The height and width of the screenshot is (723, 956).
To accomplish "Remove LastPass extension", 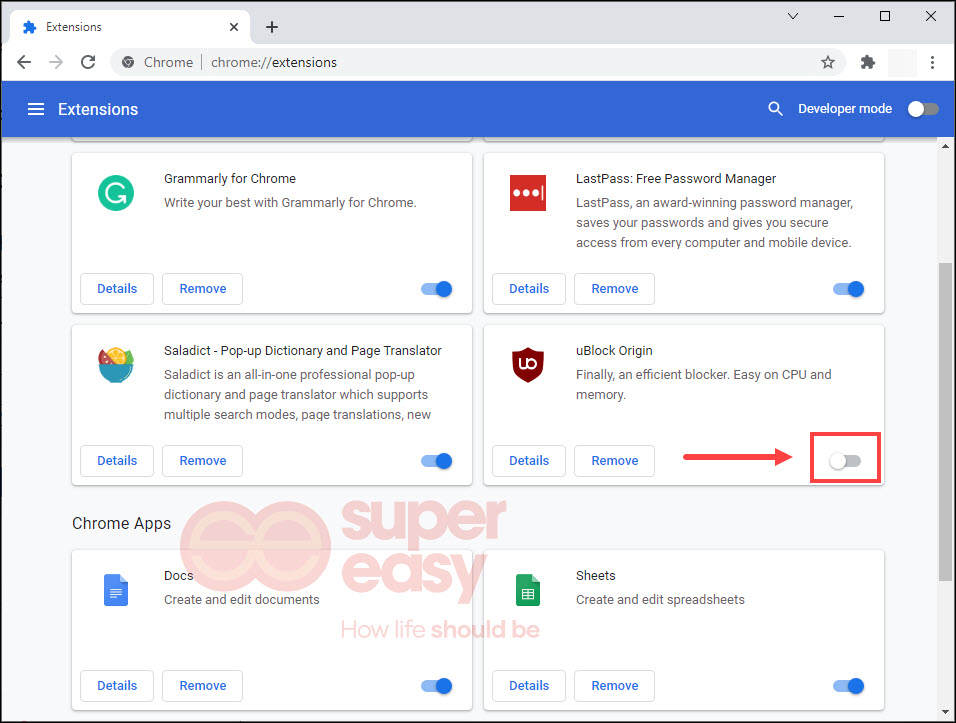I will [615, 289].
